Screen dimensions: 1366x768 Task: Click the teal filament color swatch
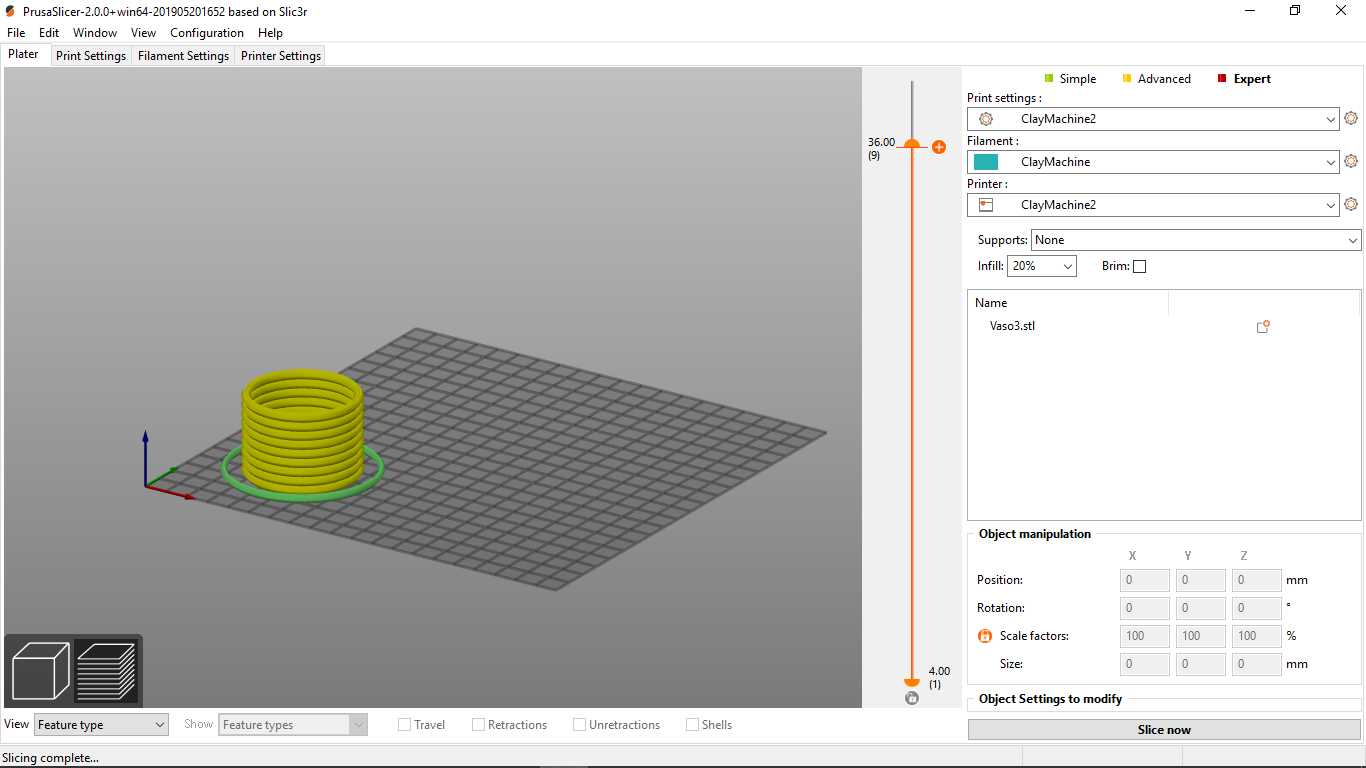(x=986, y=162)
